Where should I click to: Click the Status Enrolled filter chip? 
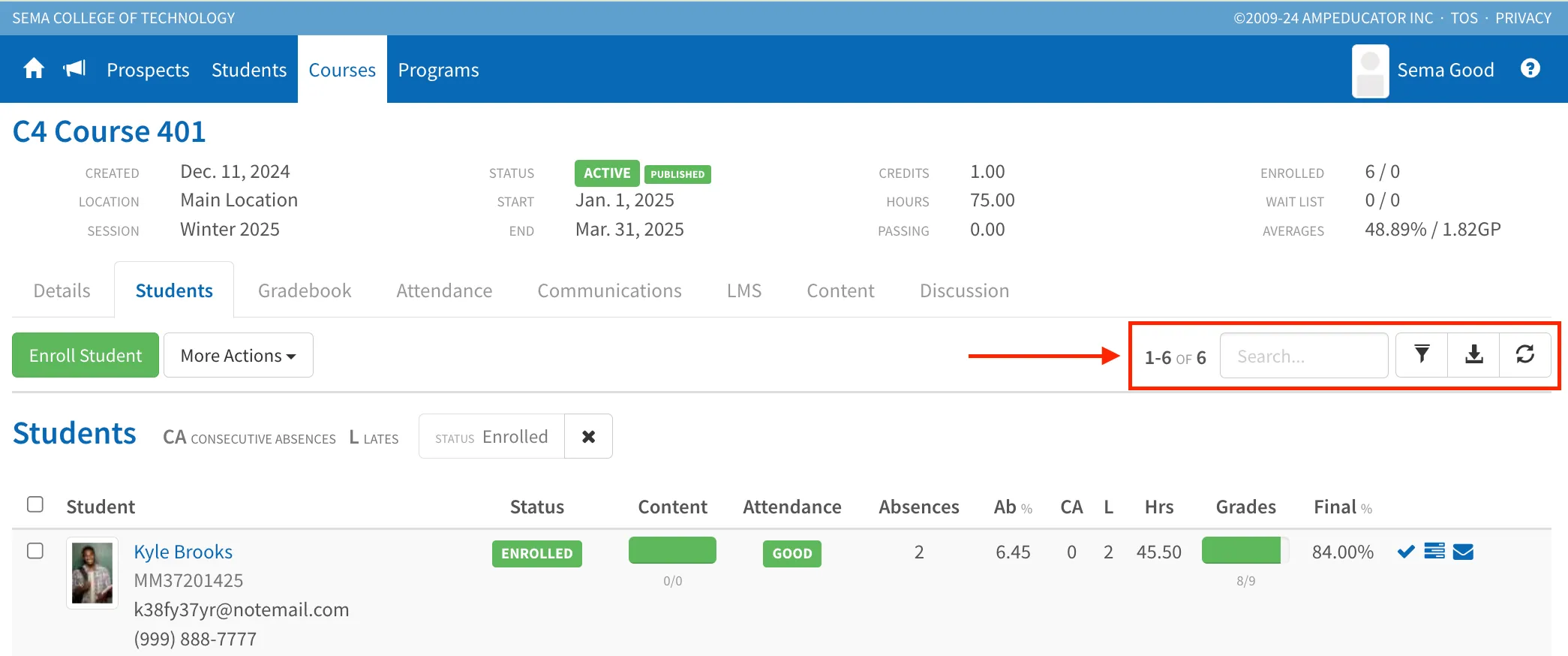pyautogui.click(x=491, y=436)
